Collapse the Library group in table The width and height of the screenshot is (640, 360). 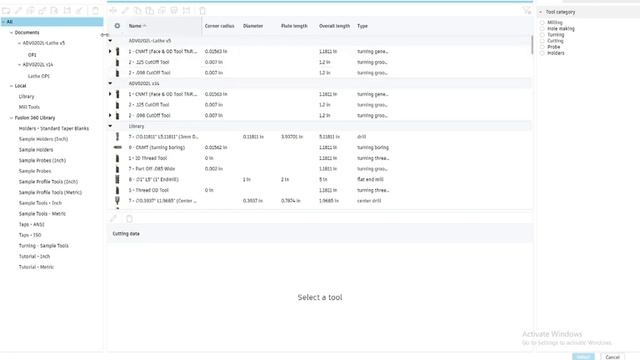[x=110, y=126]
